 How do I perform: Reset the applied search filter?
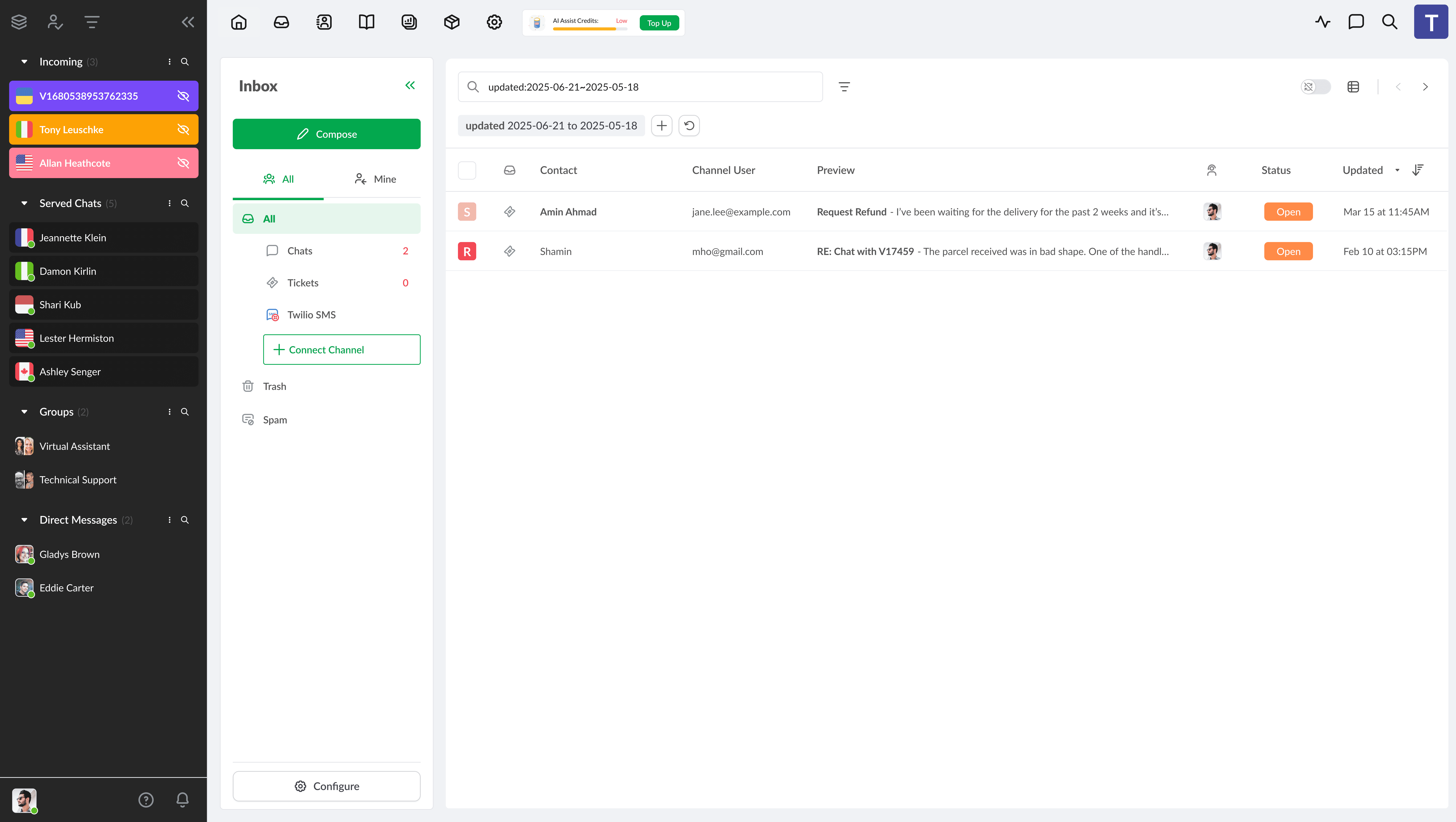pos(689,126)
